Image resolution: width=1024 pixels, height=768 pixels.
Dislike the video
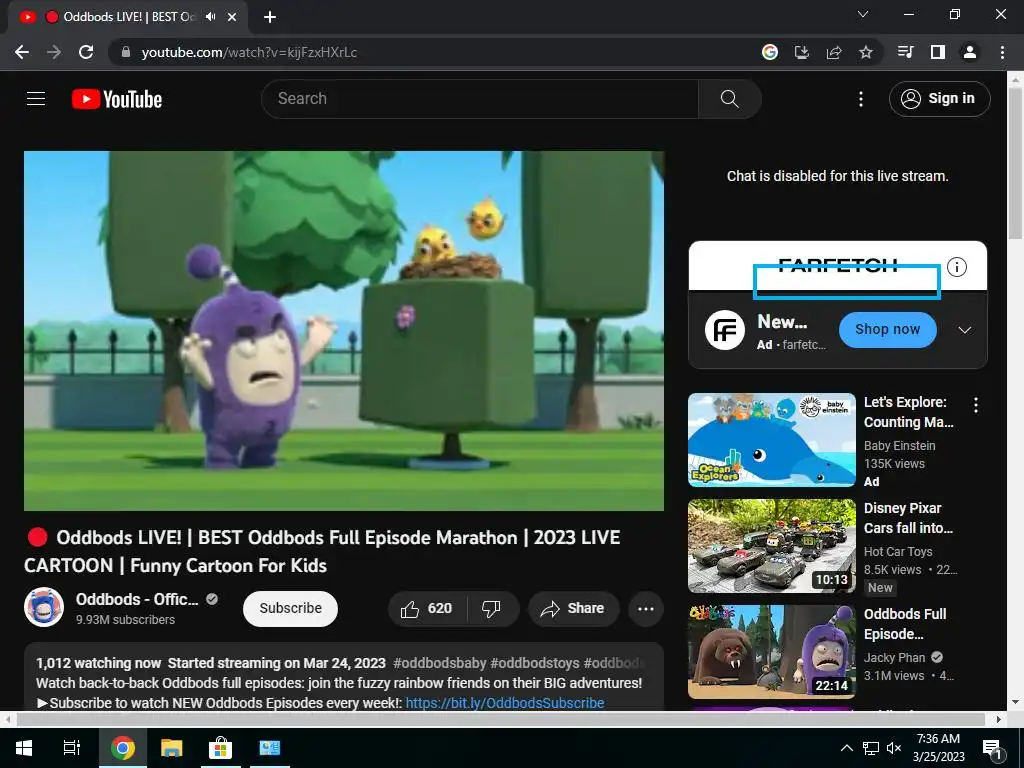click(x=491, y=609)
